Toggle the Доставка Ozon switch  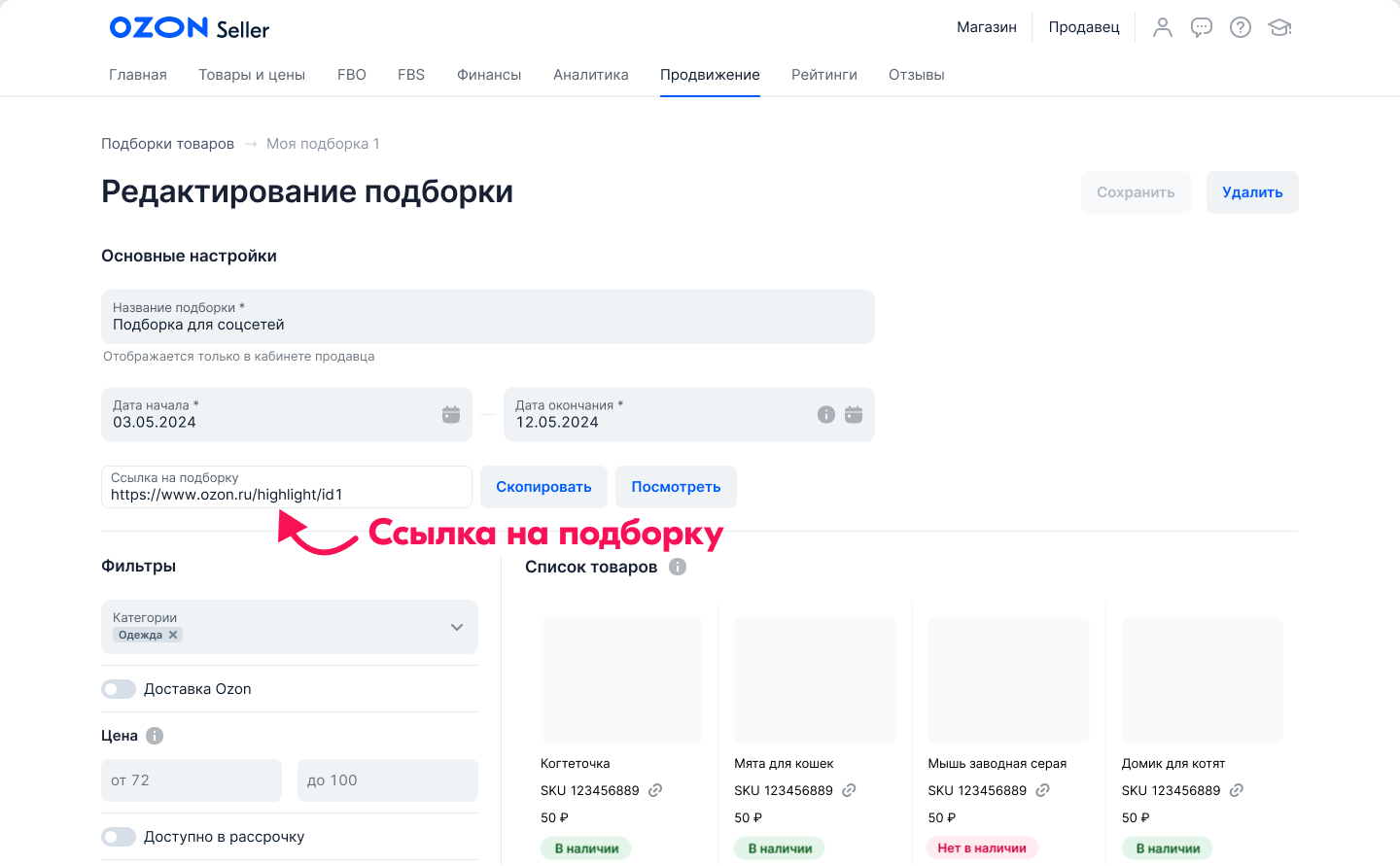click(119, 689)
